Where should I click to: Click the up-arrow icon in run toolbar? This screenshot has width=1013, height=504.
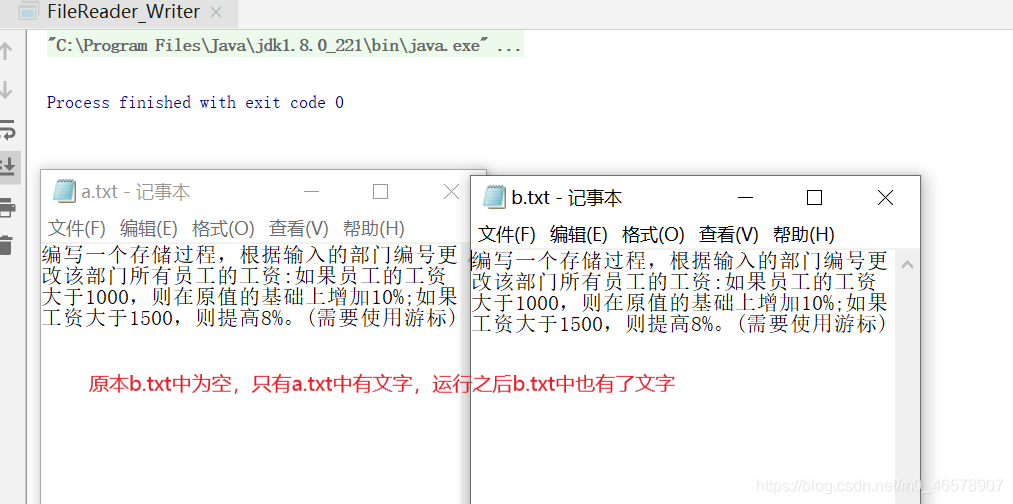pyautogui.click(x=6, y=51)
